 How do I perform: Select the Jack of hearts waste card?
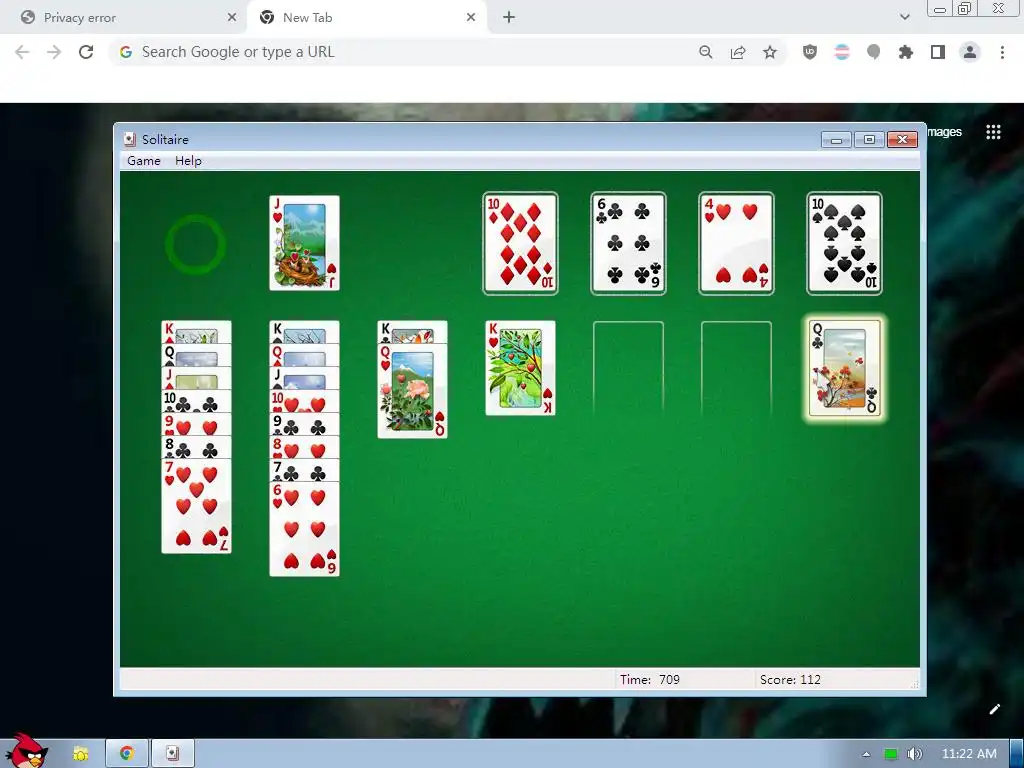tap(304, 243)
